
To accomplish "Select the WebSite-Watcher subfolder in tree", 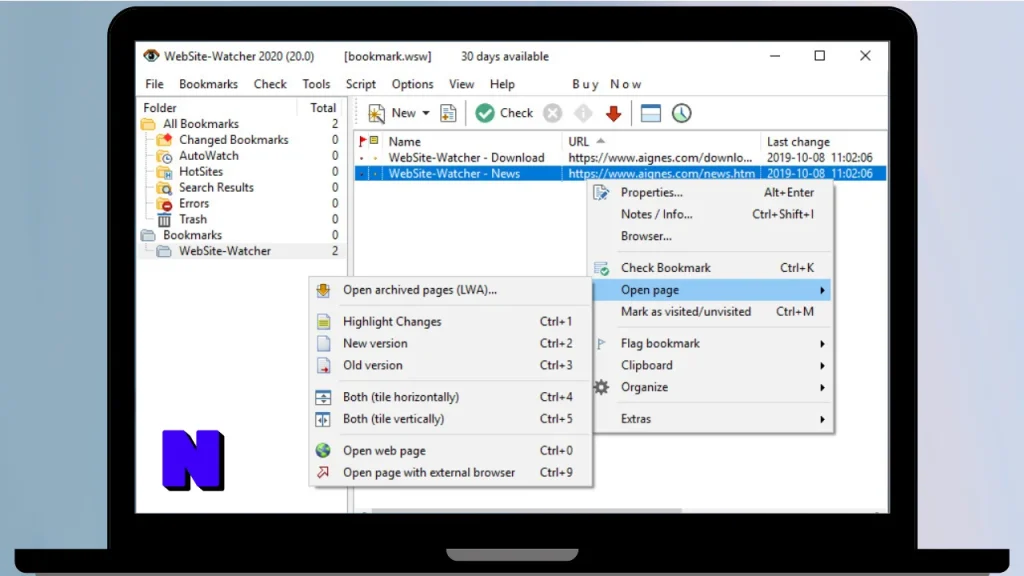I will [x=225, y=251].
